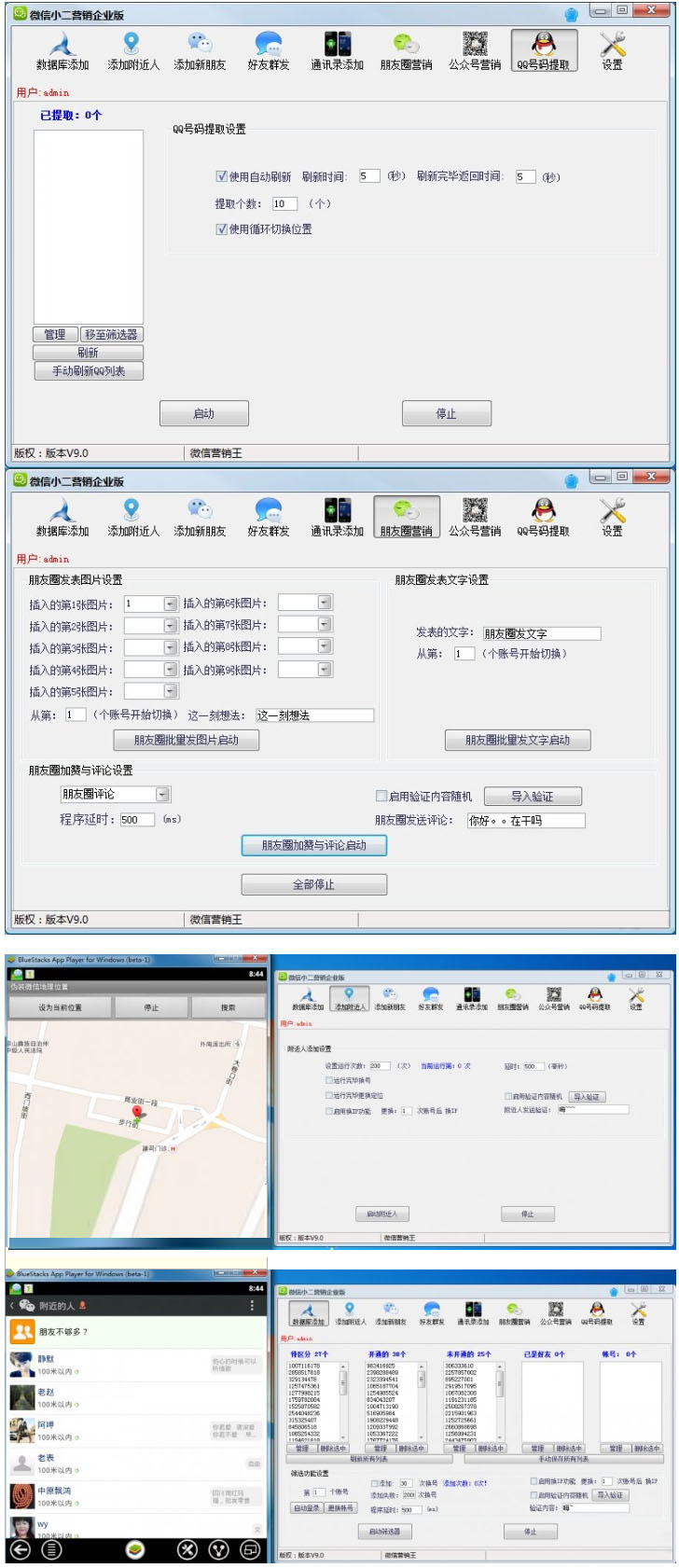Open 公众号营销 in the QQ号码提取 settings window

click(475, 50)
